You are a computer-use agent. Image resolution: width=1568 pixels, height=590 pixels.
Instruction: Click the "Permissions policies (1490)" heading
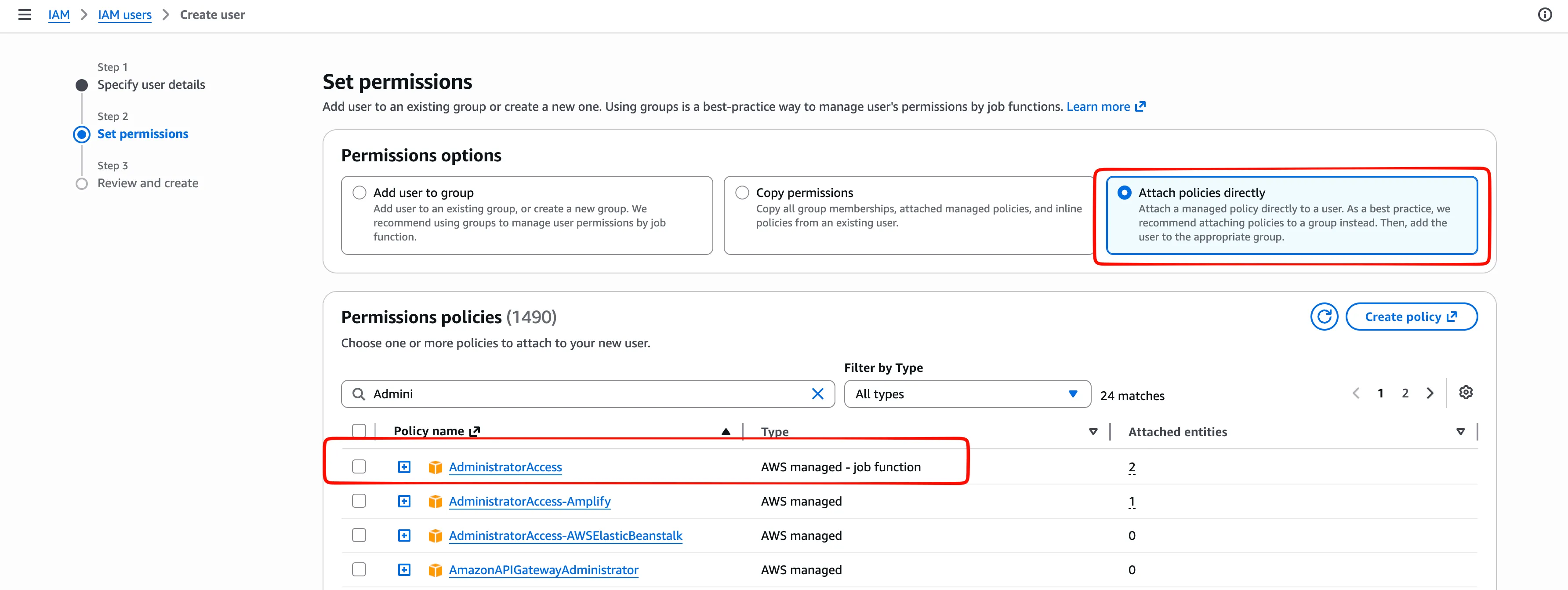pos(449,317)
